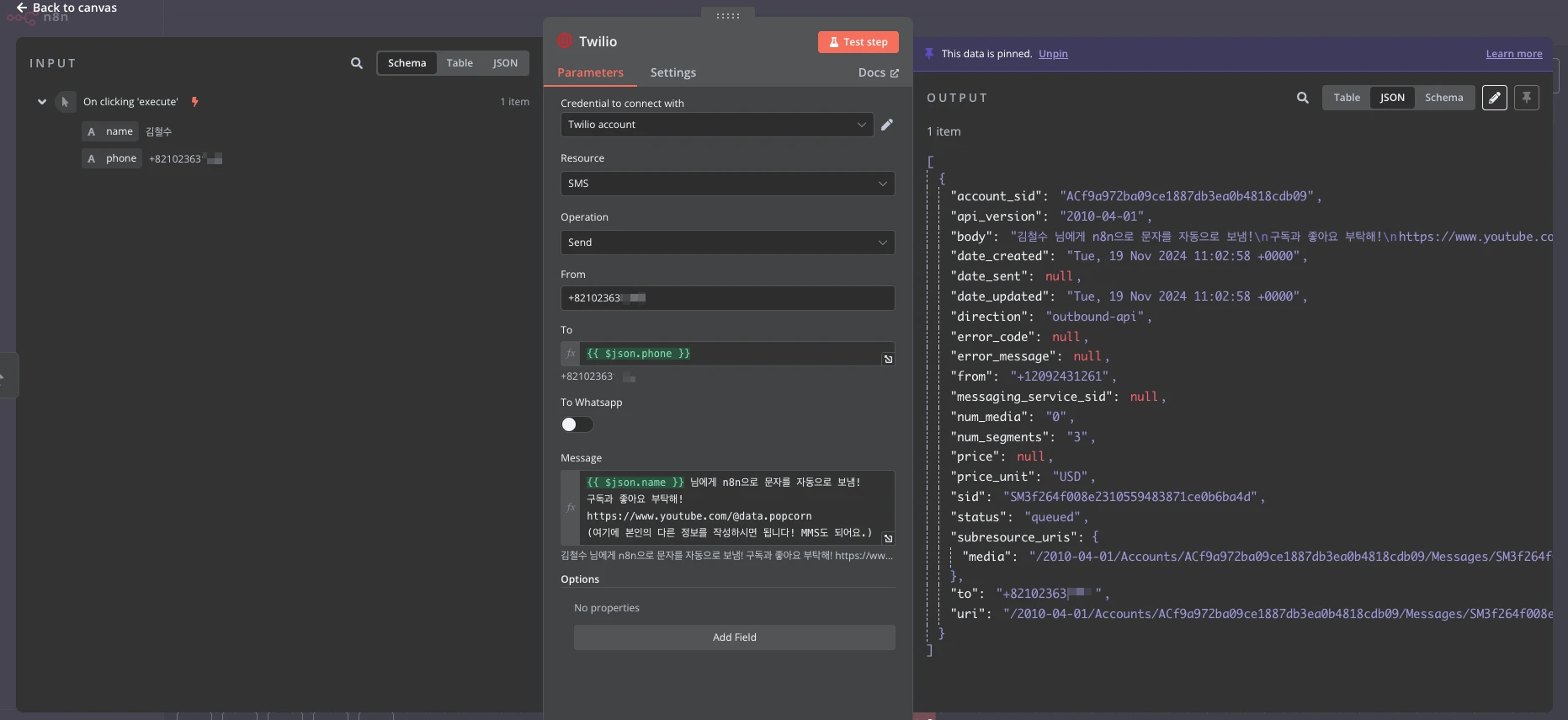Switch output view to Table
The height and width of the screenshot is (720, 1568).
tap(1347, 98)
